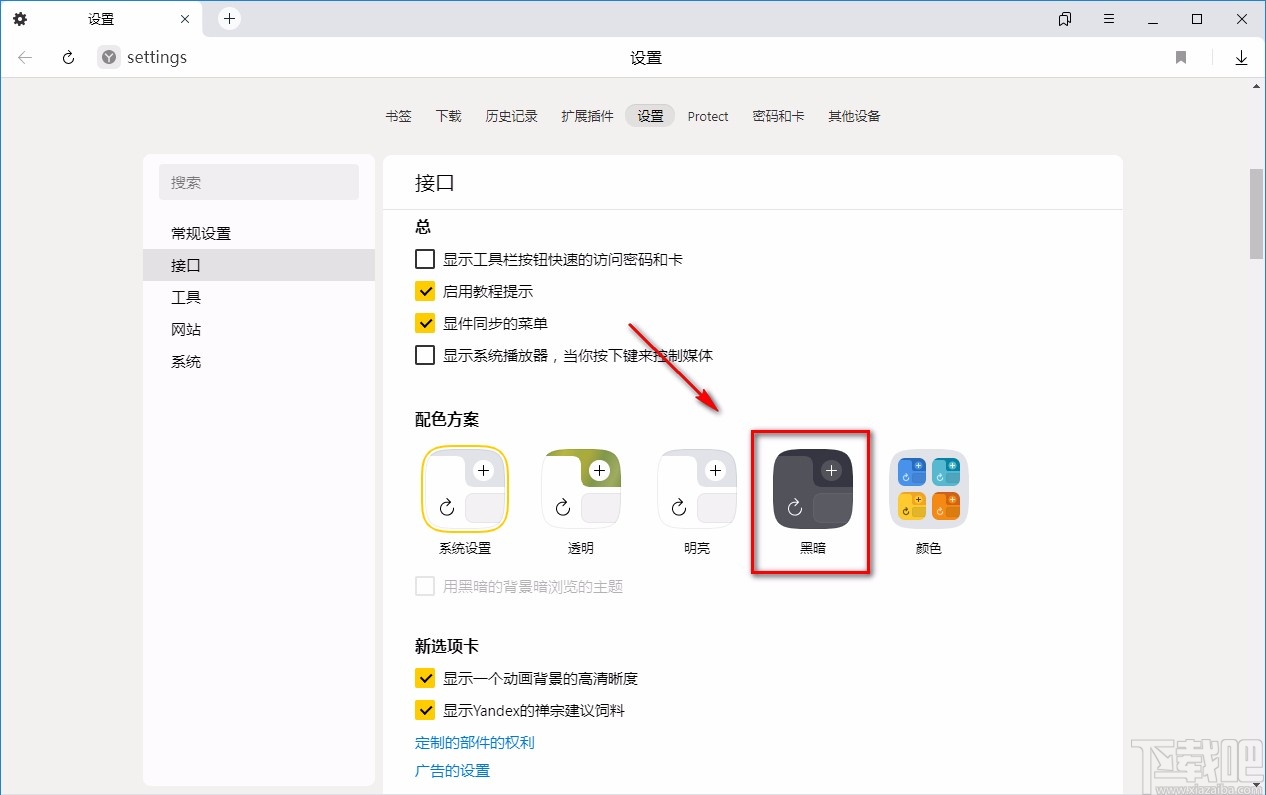Reload the settings page
1266x795 pixels.
[x=66, y=57]
